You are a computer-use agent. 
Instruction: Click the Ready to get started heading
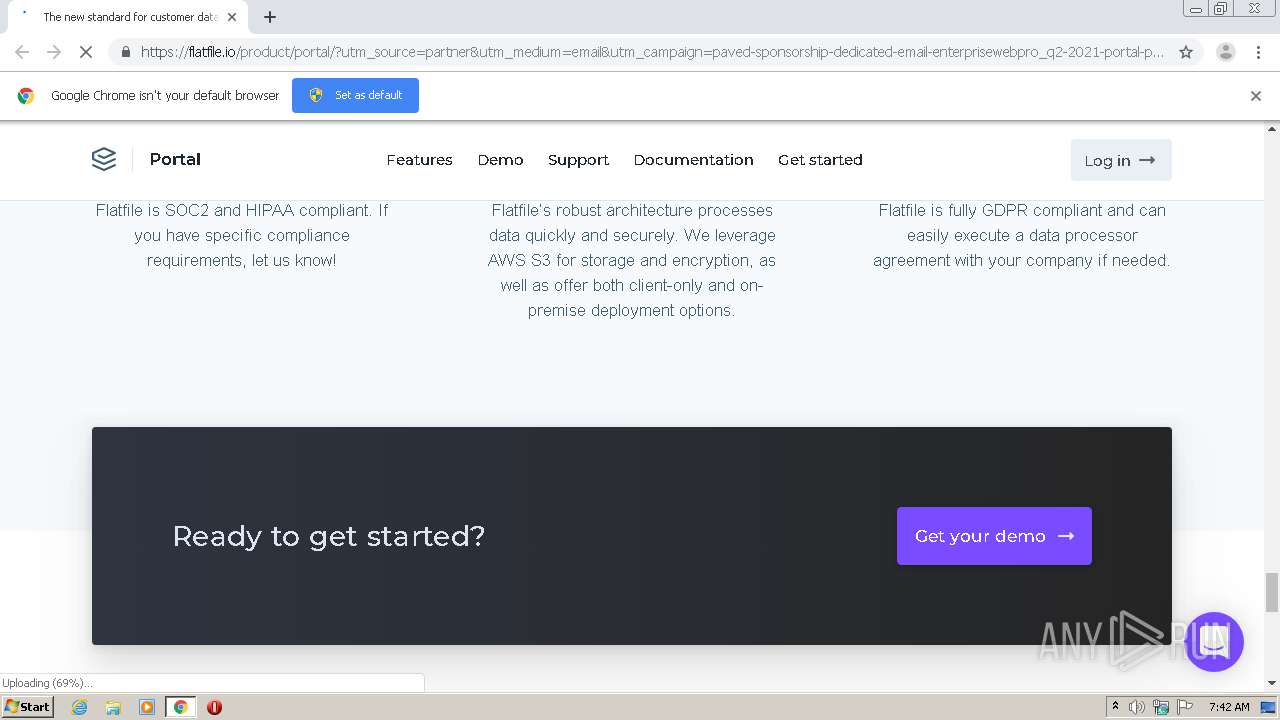329,536
